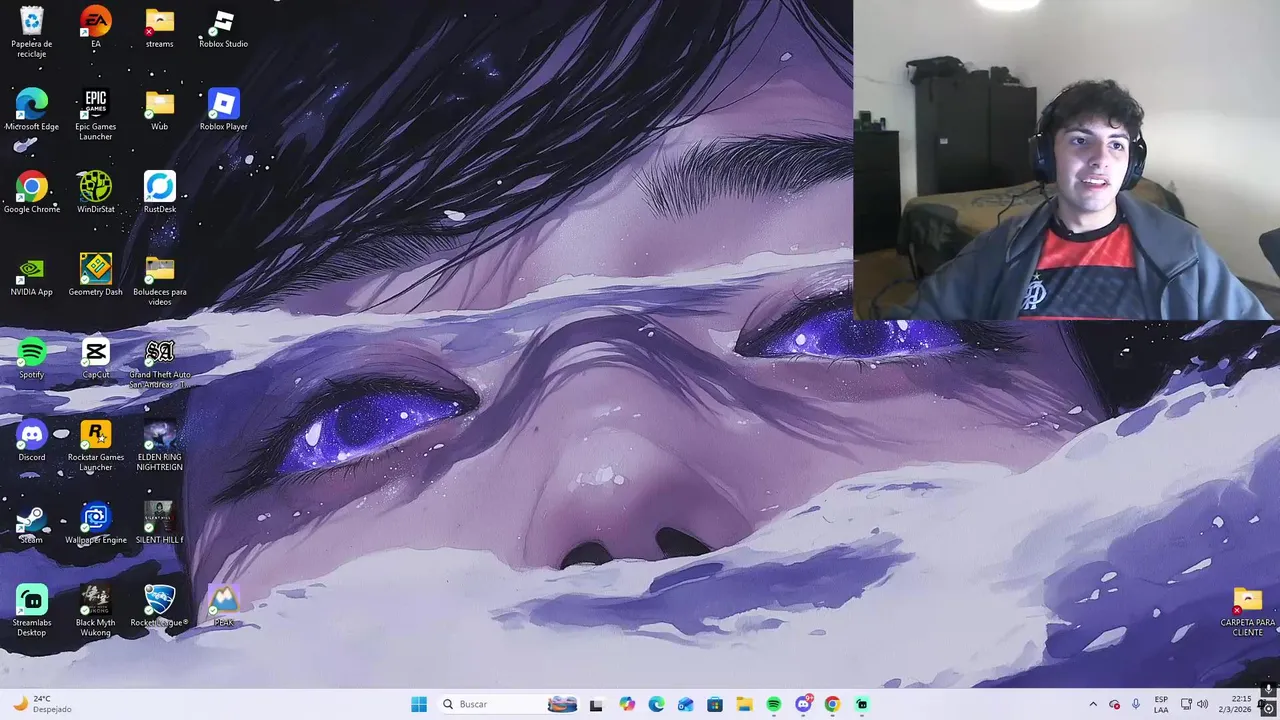This screenshot has width=1280, height=720.
Task: Open Microsoft Edge desktop shortcut
Action: [x=32, y=110]
